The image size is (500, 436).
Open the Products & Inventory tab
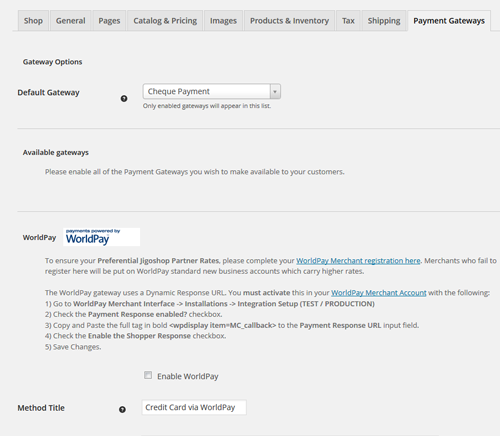point(289,21)
